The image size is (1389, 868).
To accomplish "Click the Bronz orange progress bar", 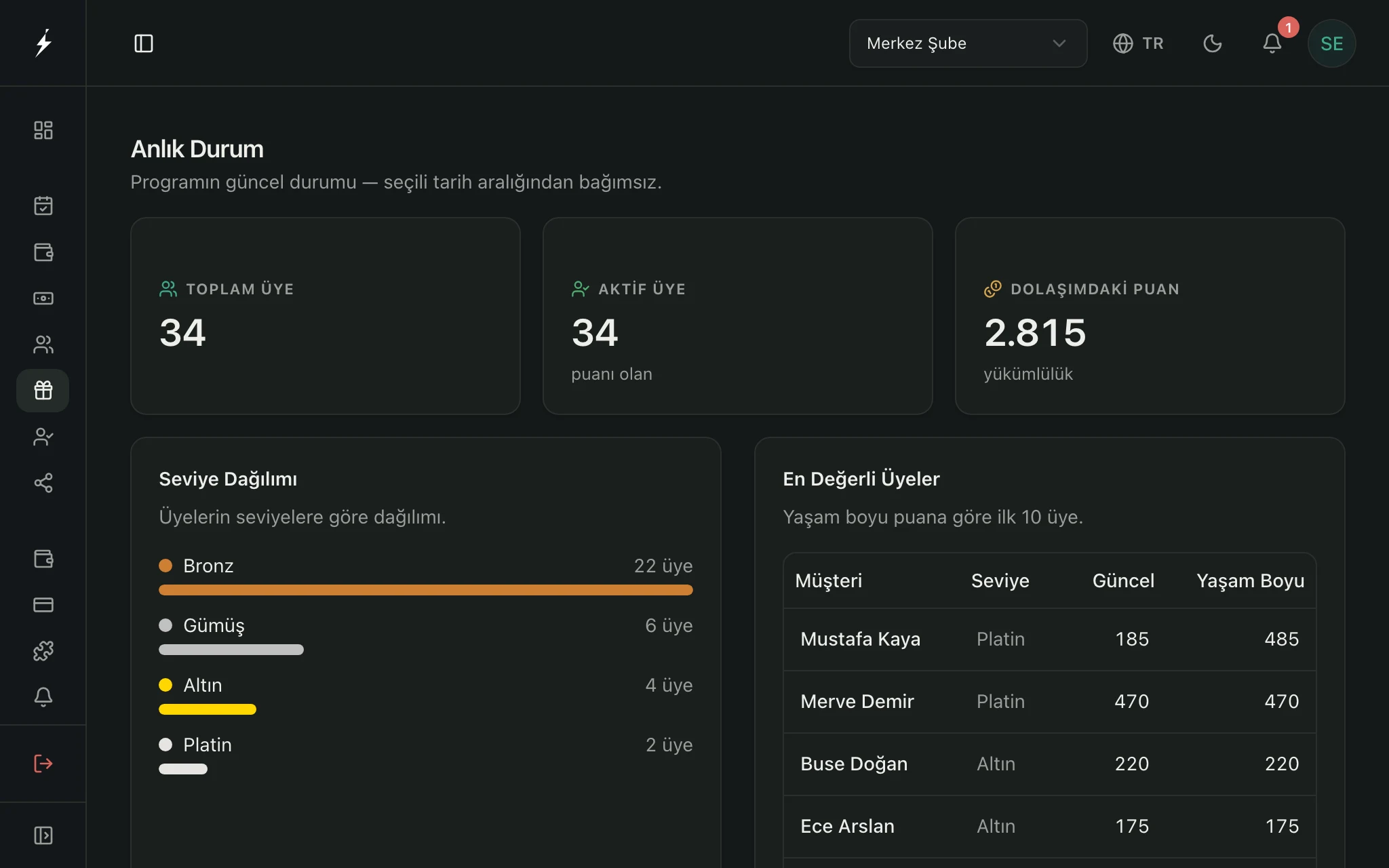I will click(x=426, y=590).
